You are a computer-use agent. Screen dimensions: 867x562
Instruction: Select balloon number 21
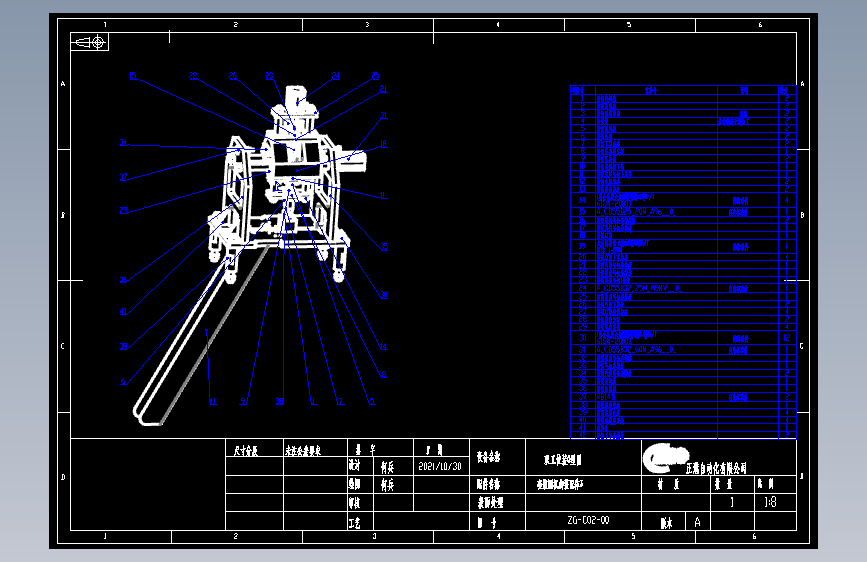pyautogui.click(x=383, y=90)
